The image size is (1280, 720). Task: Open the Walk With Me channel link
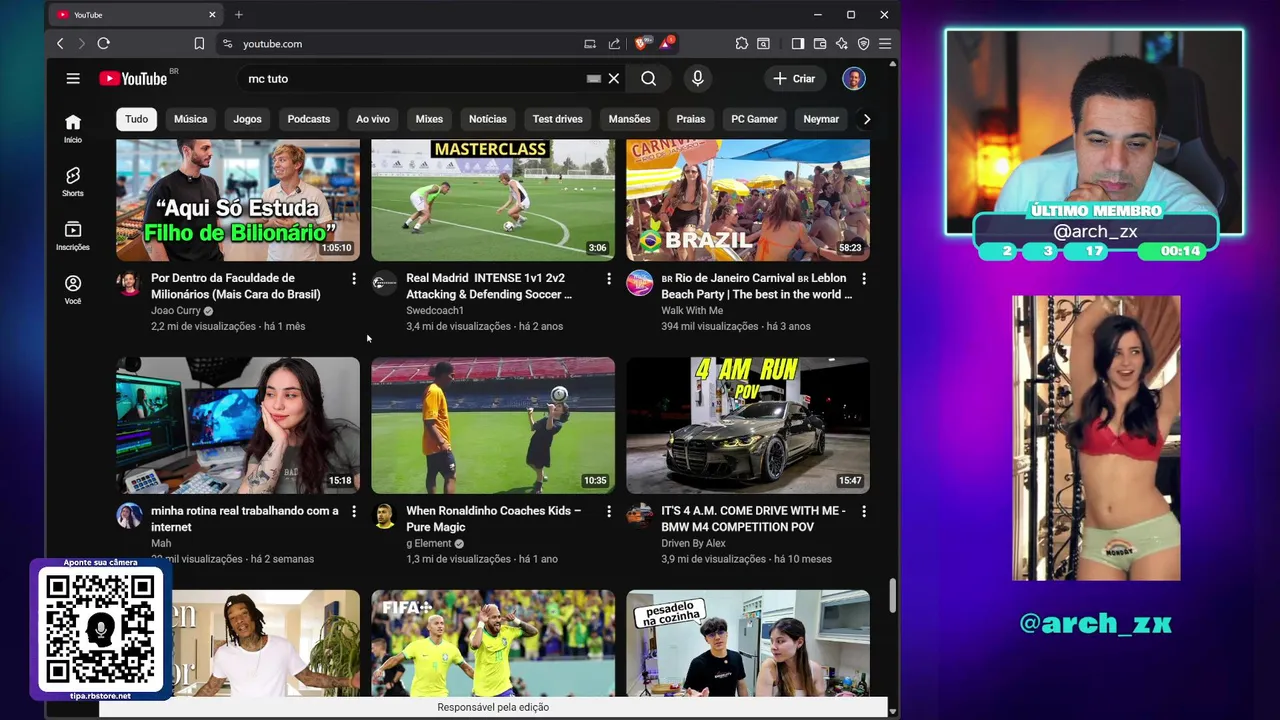(692, 311)
